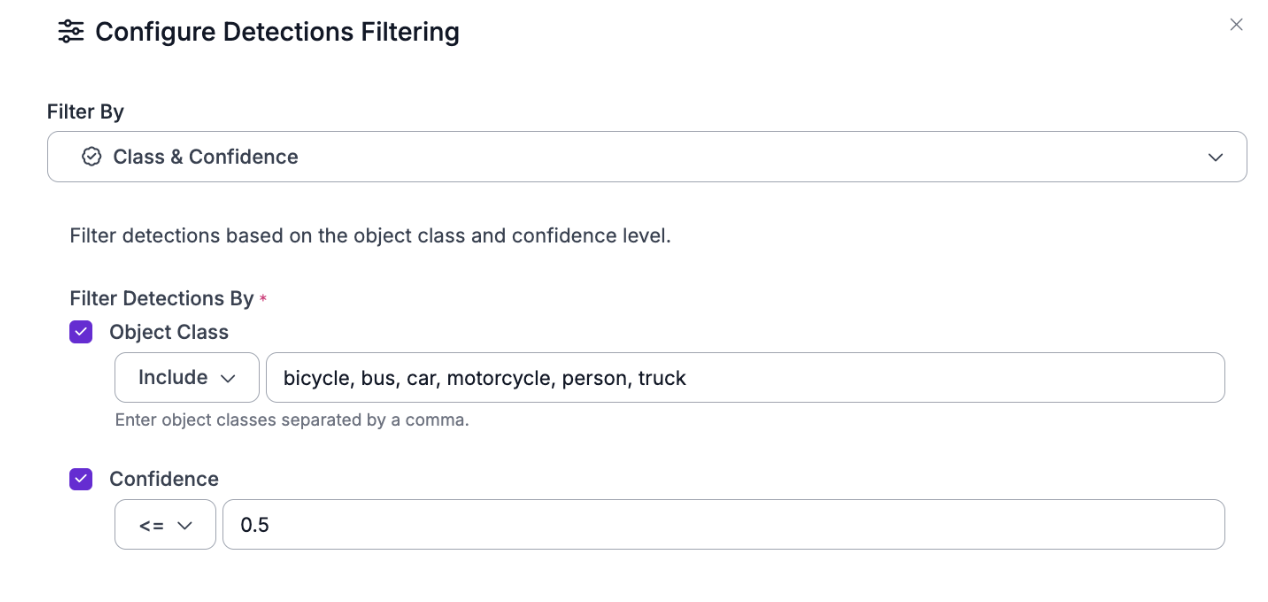Uncheck the Object Class checkbox
Screen dimensions: 1268x602
click(81, 332)
